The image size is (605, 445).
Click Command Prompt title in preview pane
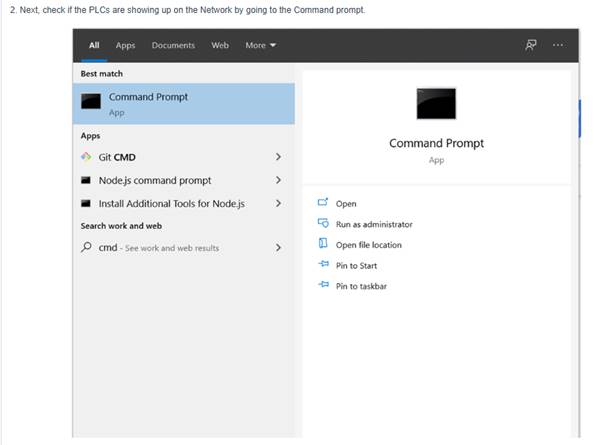click(x=436, y=143)
